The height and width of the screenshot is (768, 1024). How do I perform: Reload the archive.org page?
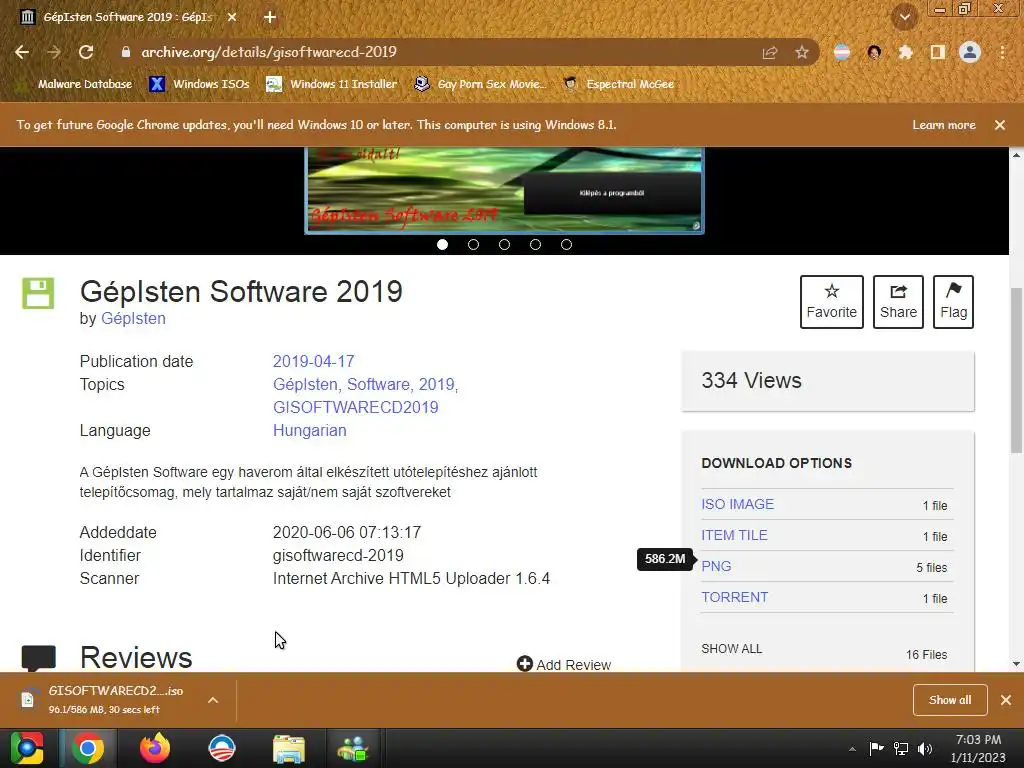(86, 52)
